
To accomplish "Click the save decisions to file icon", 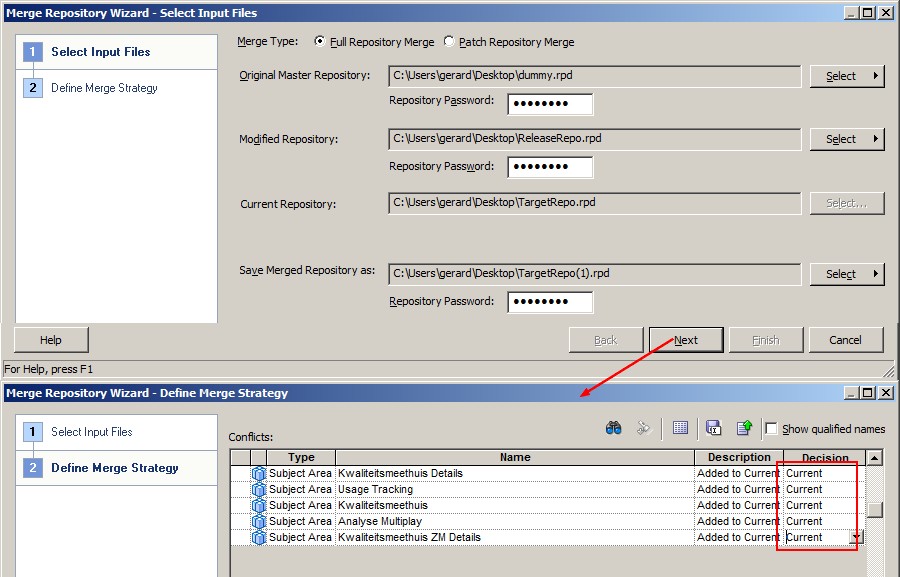I will 713,428.
